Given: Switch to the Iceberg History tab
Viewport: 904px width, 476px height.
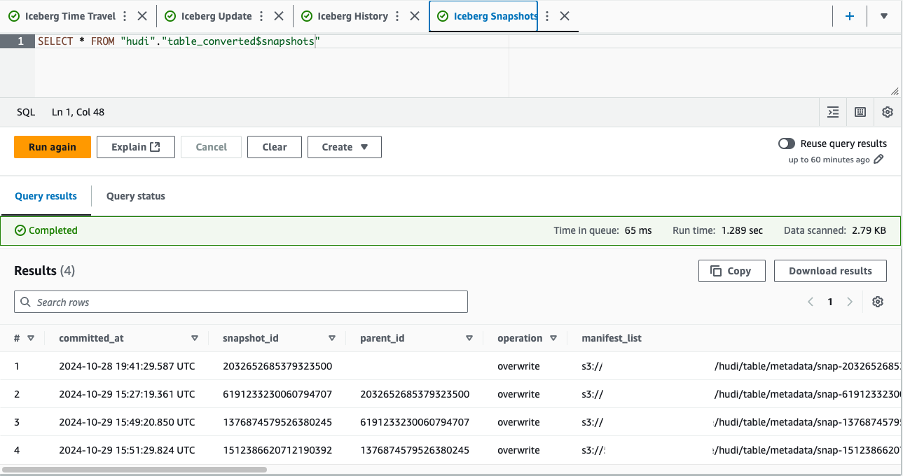Looking at the screenshot, I should coord(352,16).
